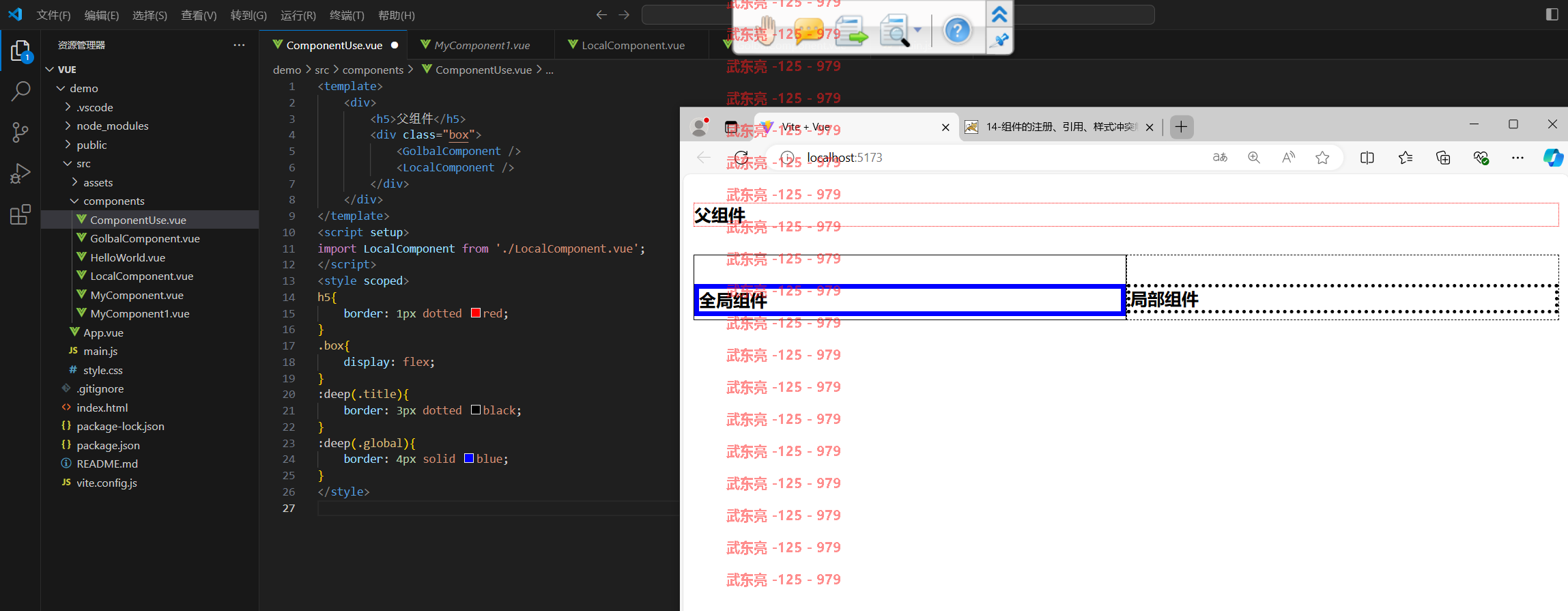Viewport: 1568px width, 611px height.
Task: Click components in the breadcrumb path
Action: click(x=373, y=70)
